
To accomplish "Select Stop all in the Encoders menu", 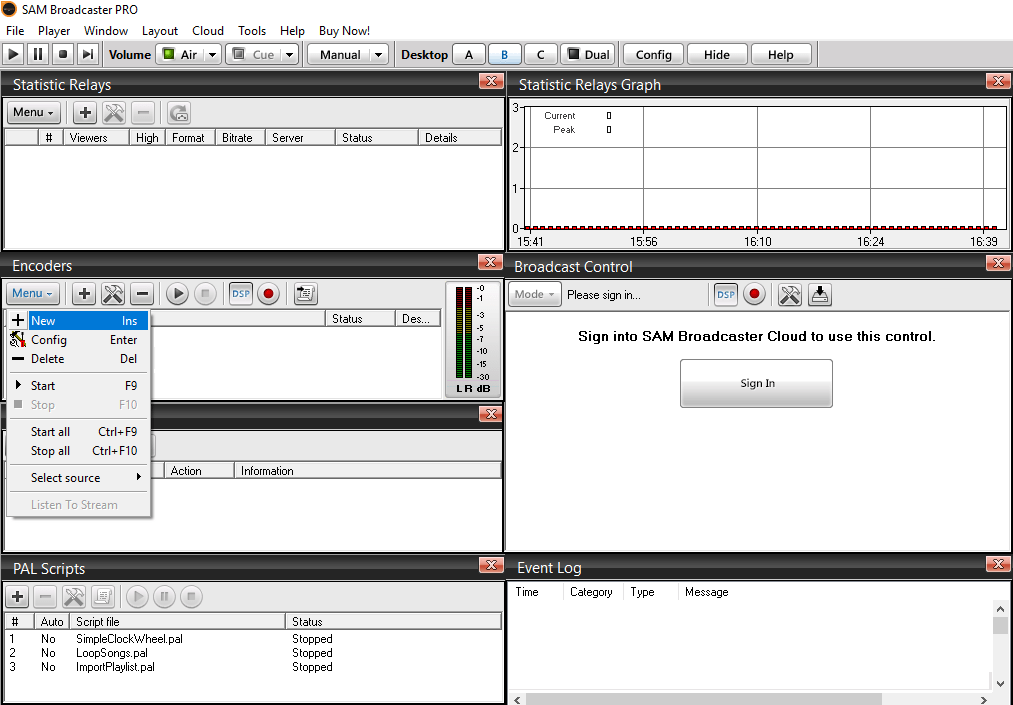I will (x=78, y=451).
